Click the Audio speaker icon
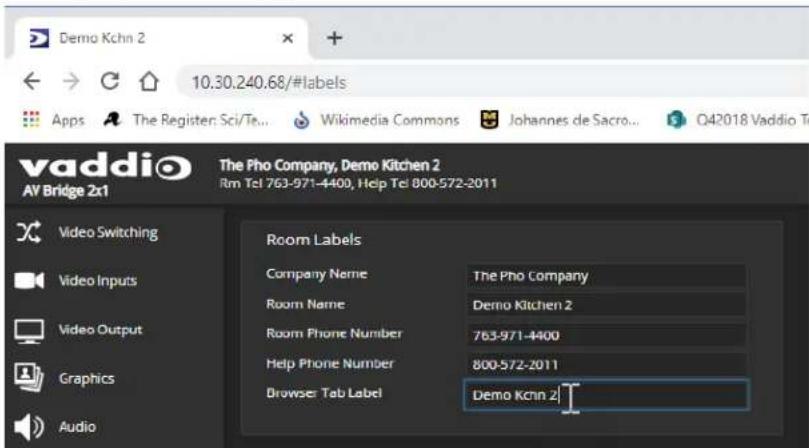This screenshot has height=448, width=809. pyautogui.click(x=29, y=427)
